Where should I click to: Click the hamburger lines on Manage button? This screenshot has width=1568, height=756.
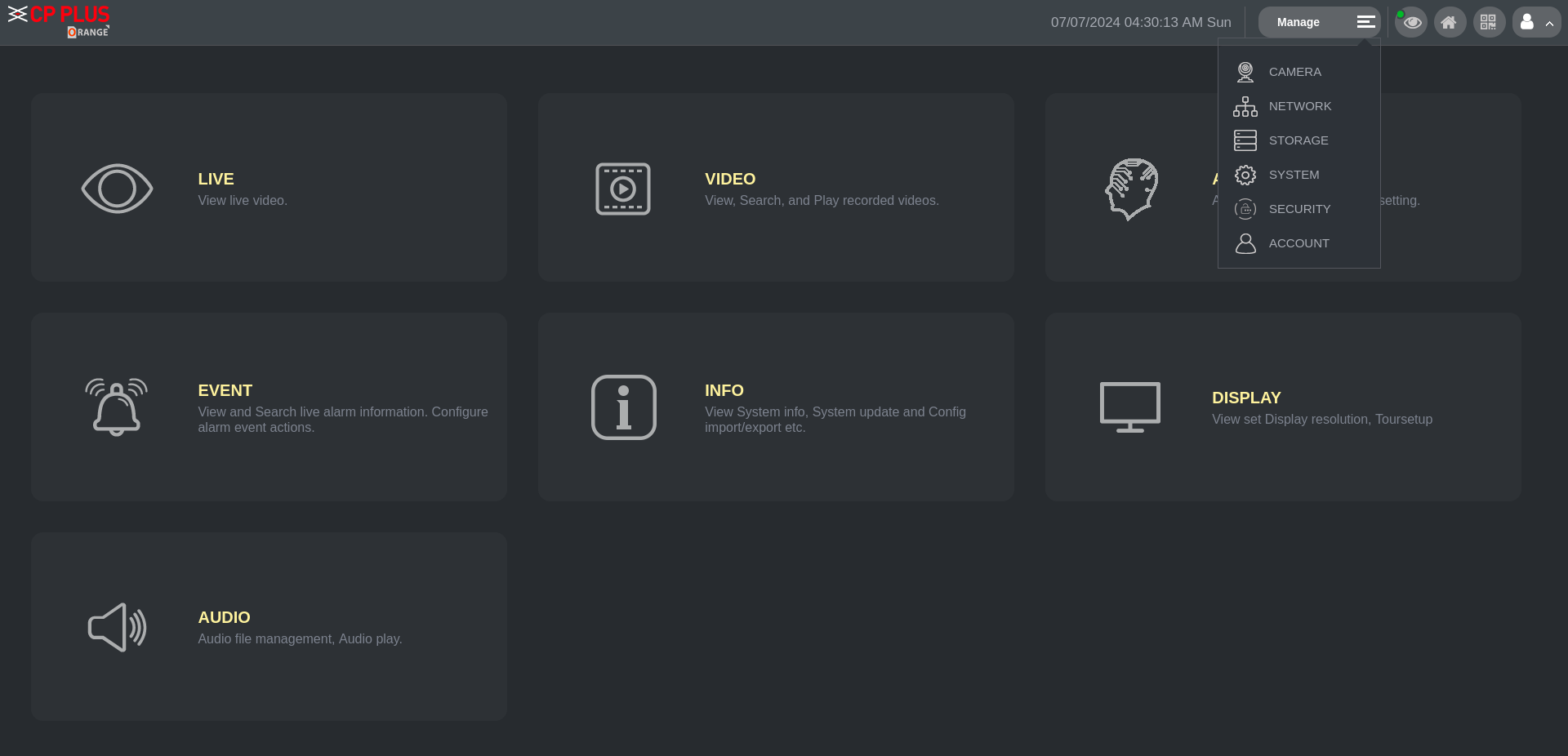click(1366, 22)
